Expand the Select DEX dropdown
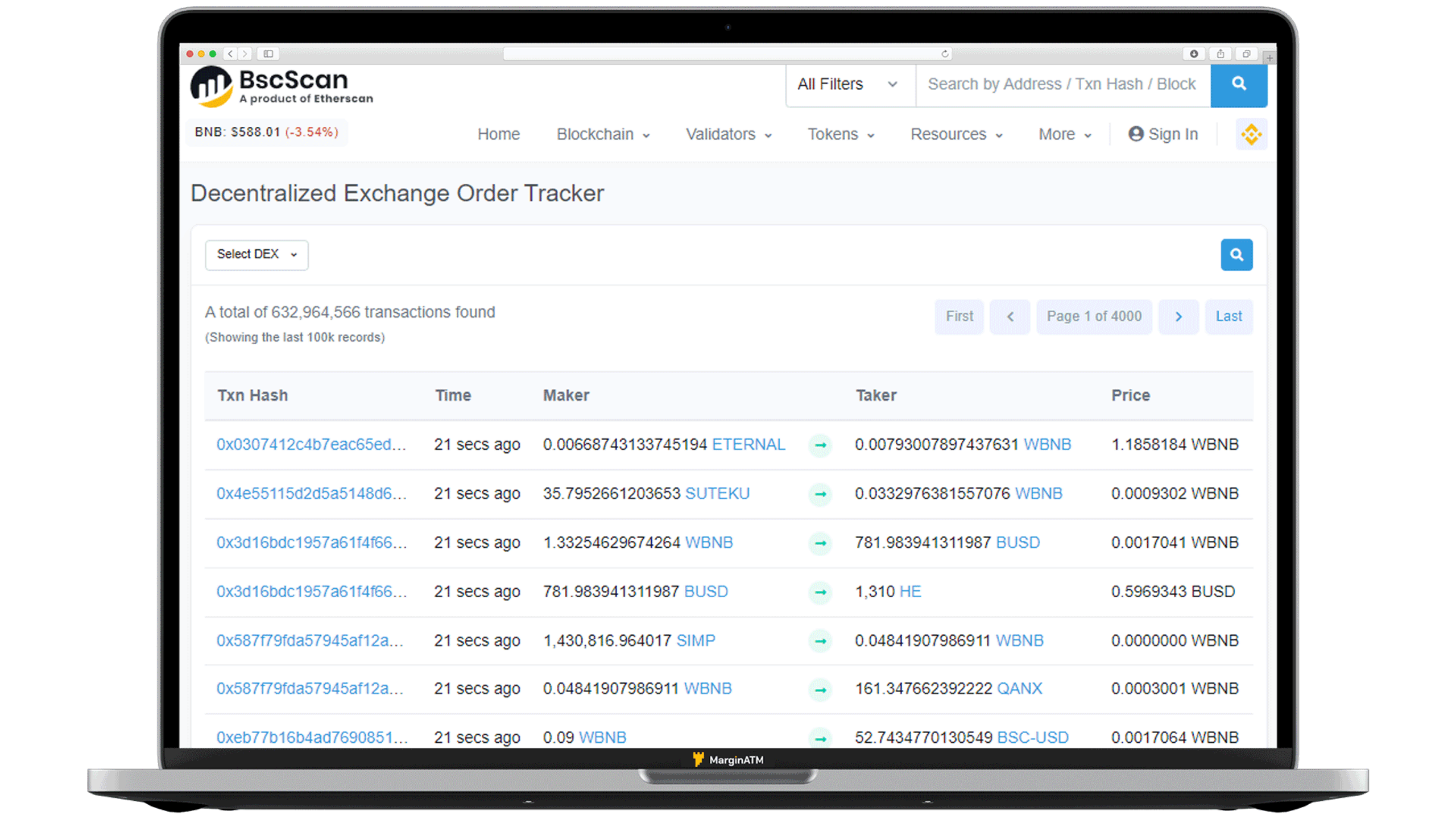Screen dimensions: 1456x819 tap(256, 254)
